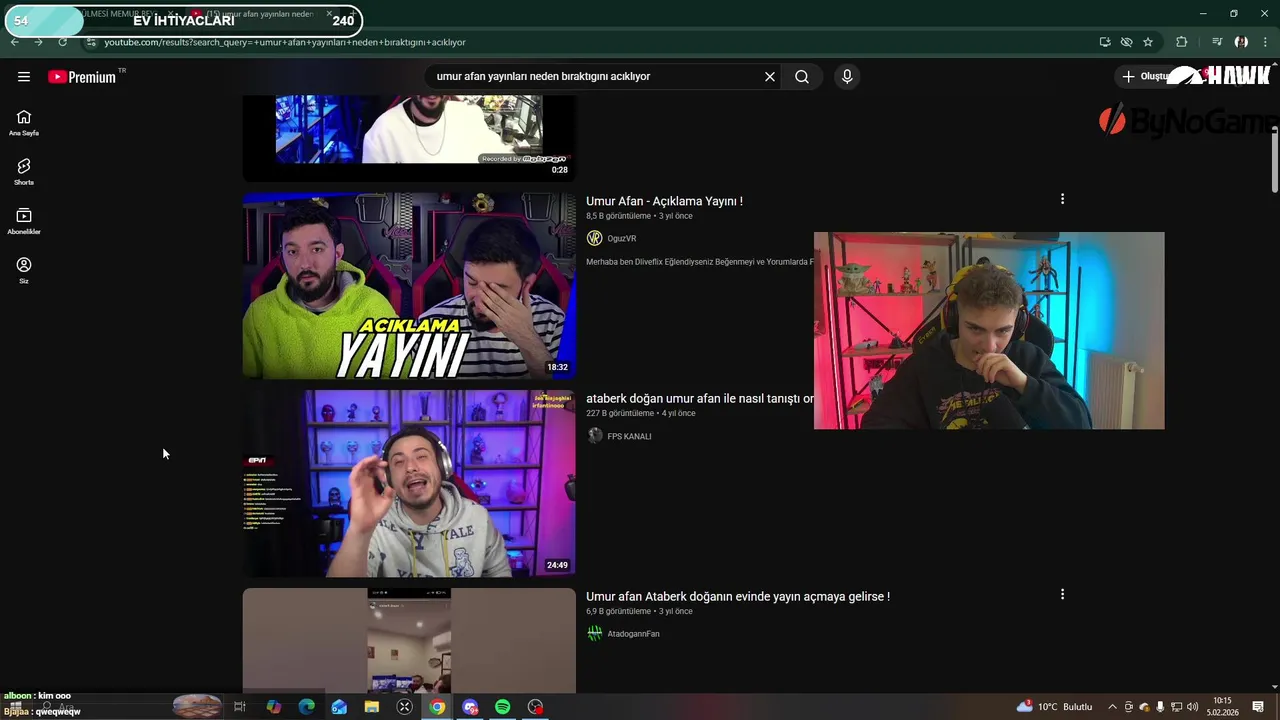1280x720 pixels.
Task: Open the Outlook mail taskbar icon
Action: coord(339,707)
